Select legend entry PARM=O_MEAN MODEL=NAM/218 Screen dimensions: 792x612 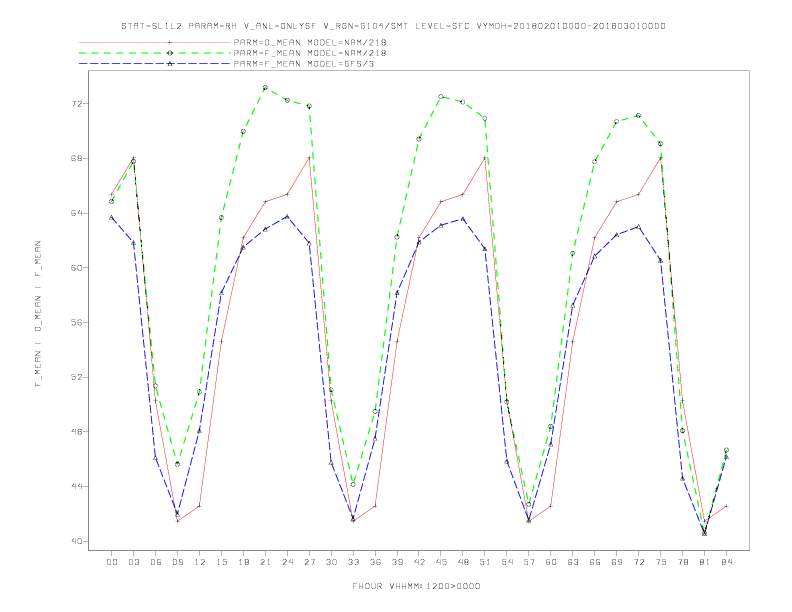(x=310, y=42)
